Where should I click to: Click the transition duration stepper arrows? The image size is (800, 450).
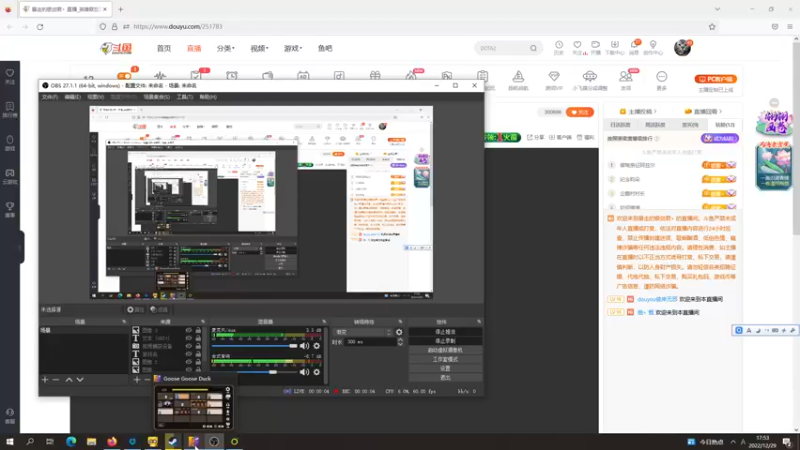tap(400, 342)
